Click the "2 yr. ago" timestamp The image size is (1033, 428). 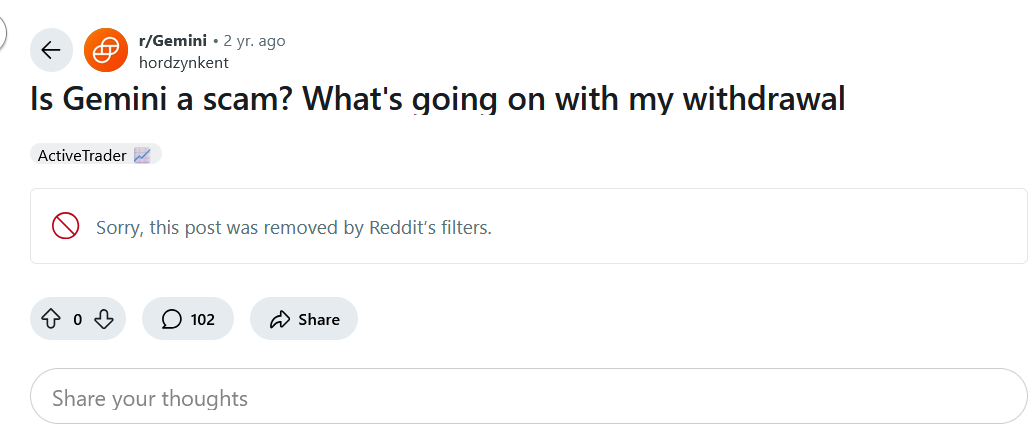254,41
